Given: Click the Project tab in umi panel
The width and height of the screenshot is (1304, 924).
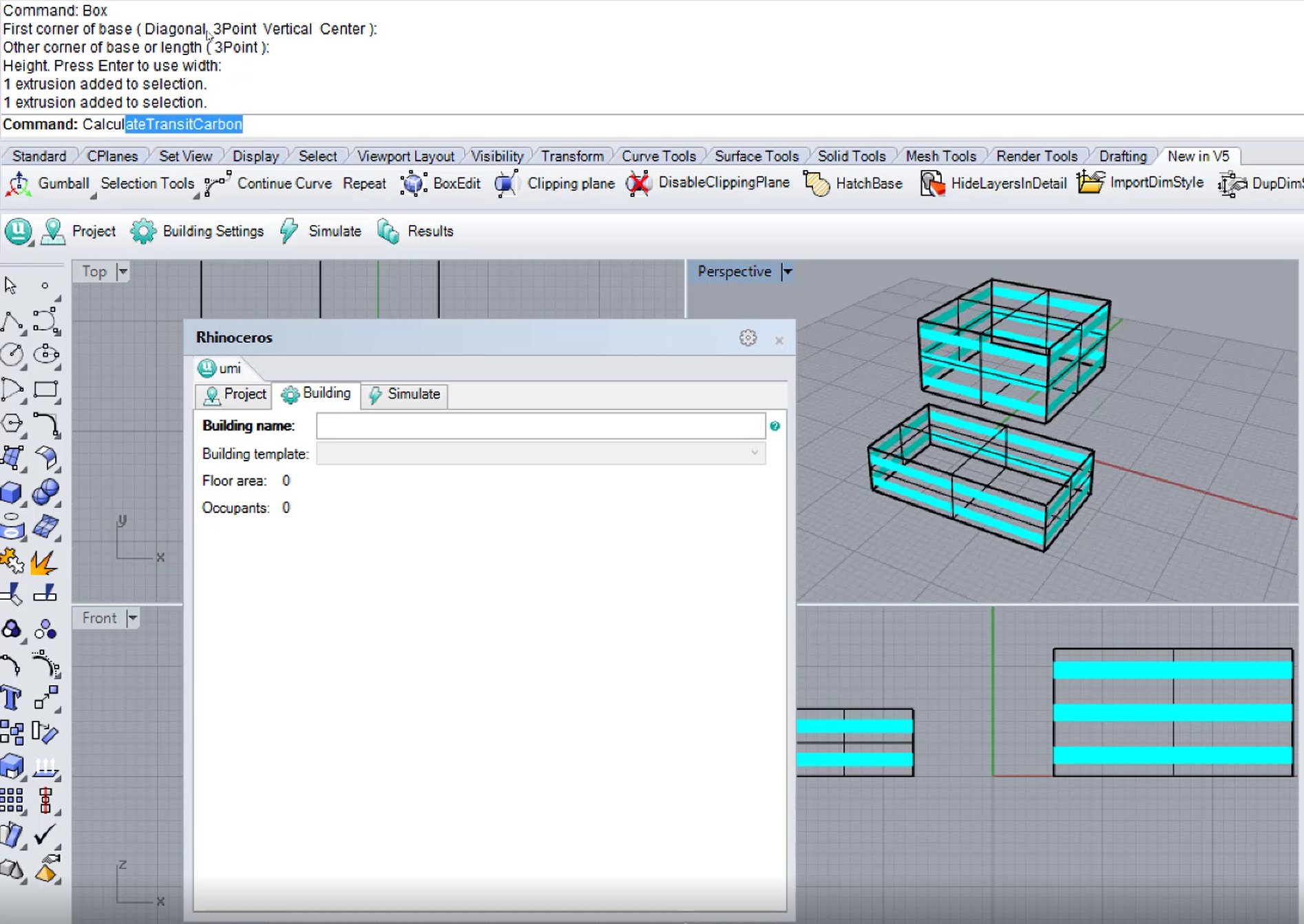Looking at the screenshot, I should click(235, 395).
